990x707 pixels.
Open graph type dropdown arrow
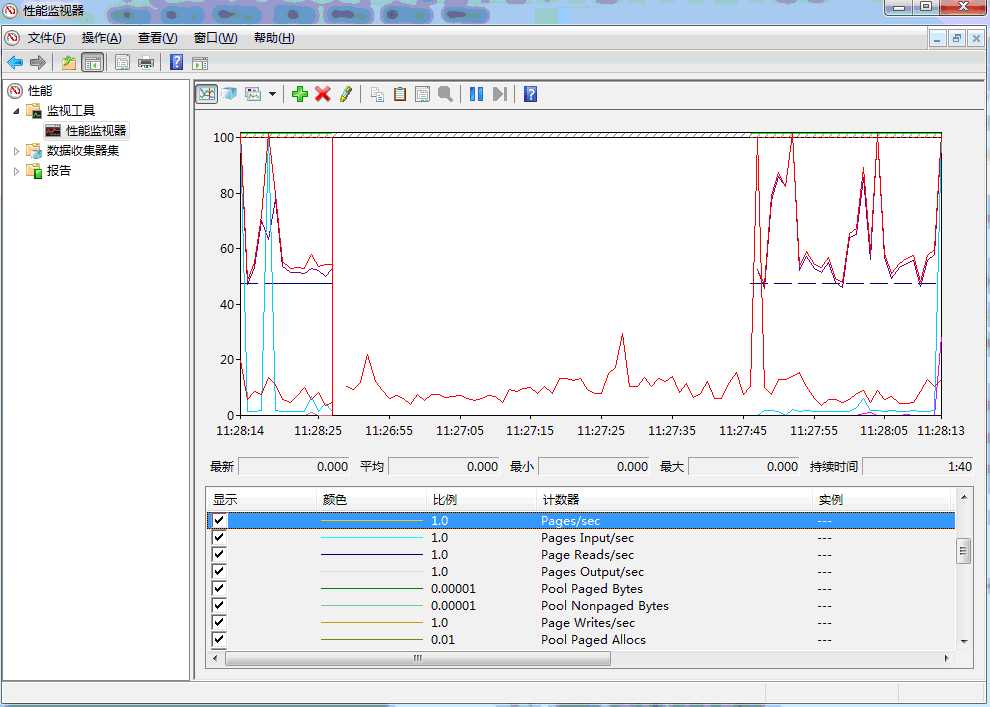272,95
